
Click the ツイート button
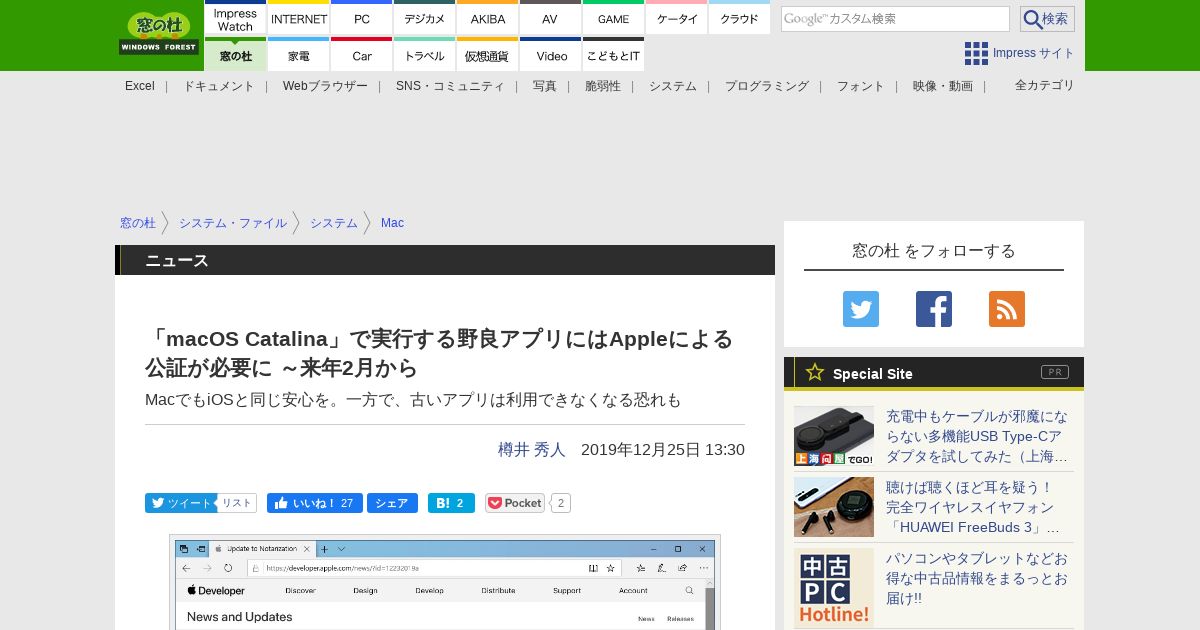(x=180, y=503)
